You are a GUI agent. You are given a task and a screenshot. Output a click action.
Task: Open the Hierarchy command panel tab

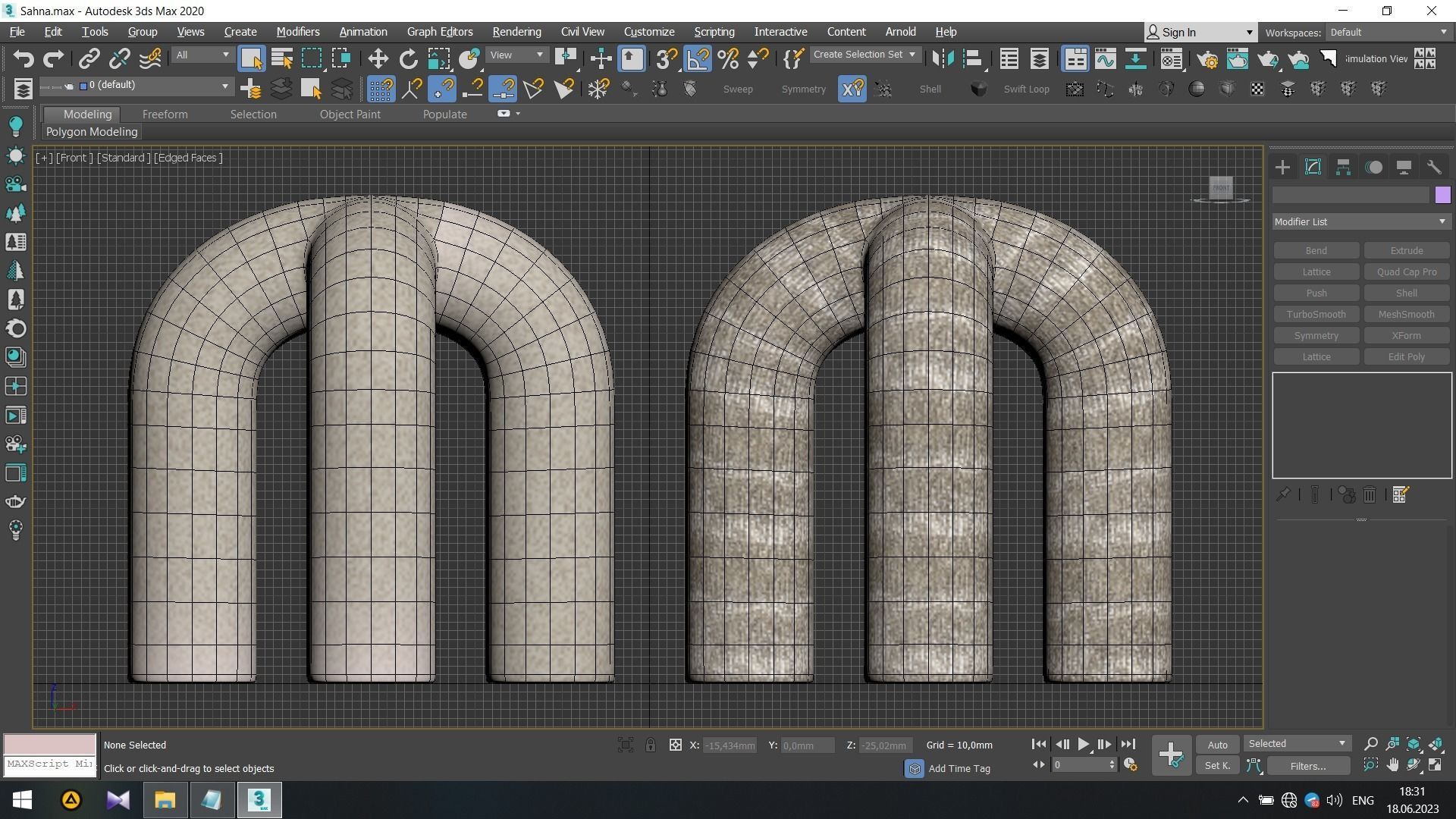[1343, 168]
